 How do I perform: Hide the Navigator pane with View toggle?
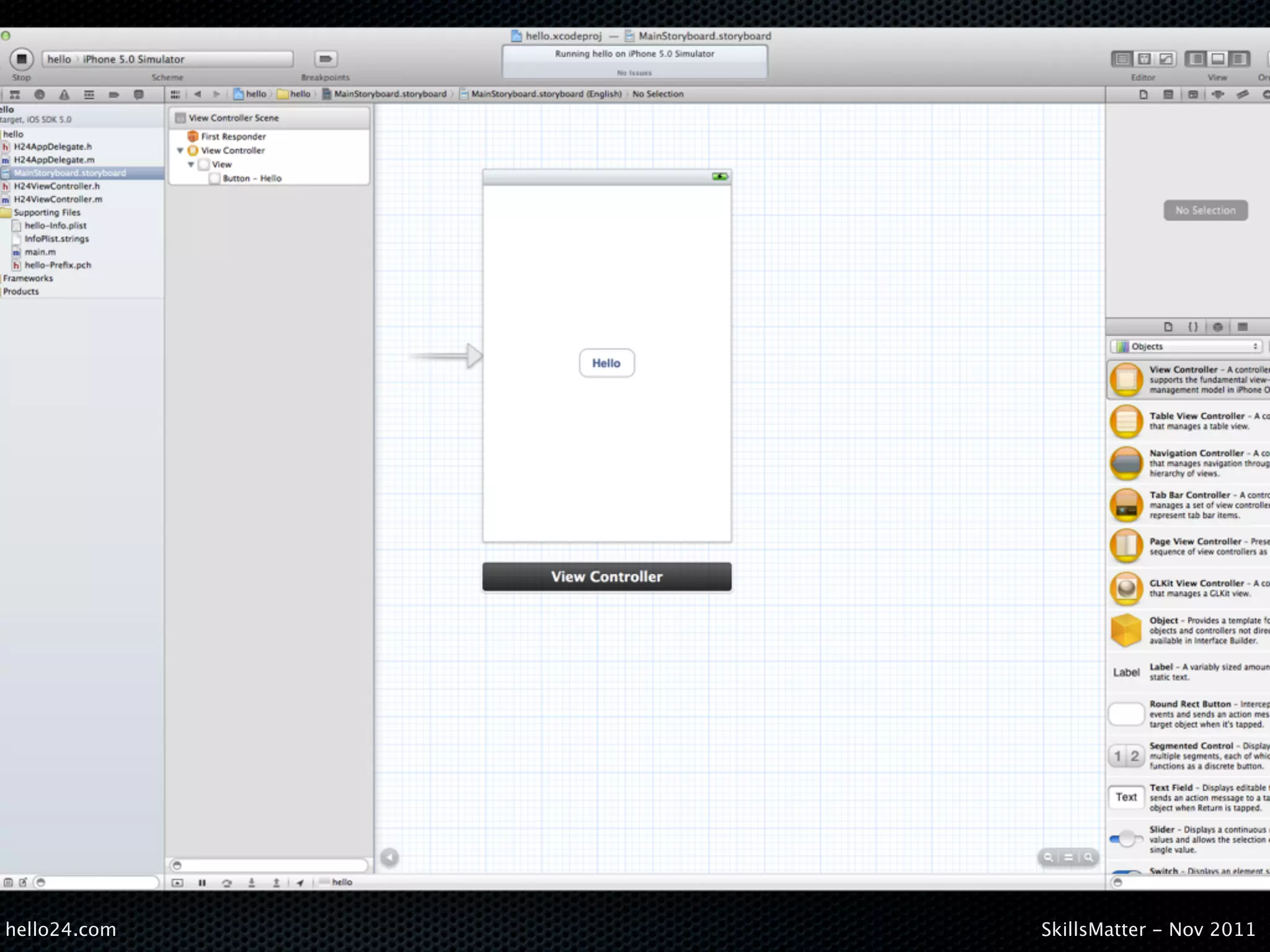[1196, 59]
